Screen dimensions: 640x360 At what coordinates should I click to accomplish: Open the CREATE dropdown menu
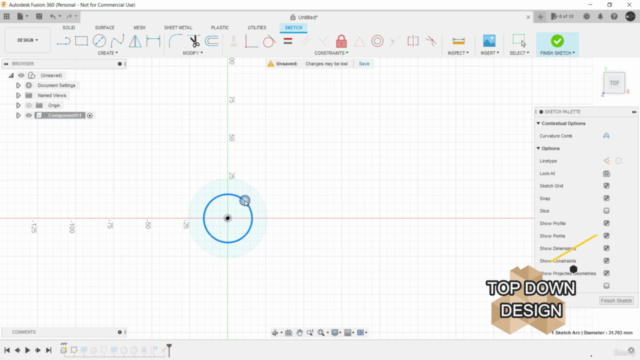108,53
